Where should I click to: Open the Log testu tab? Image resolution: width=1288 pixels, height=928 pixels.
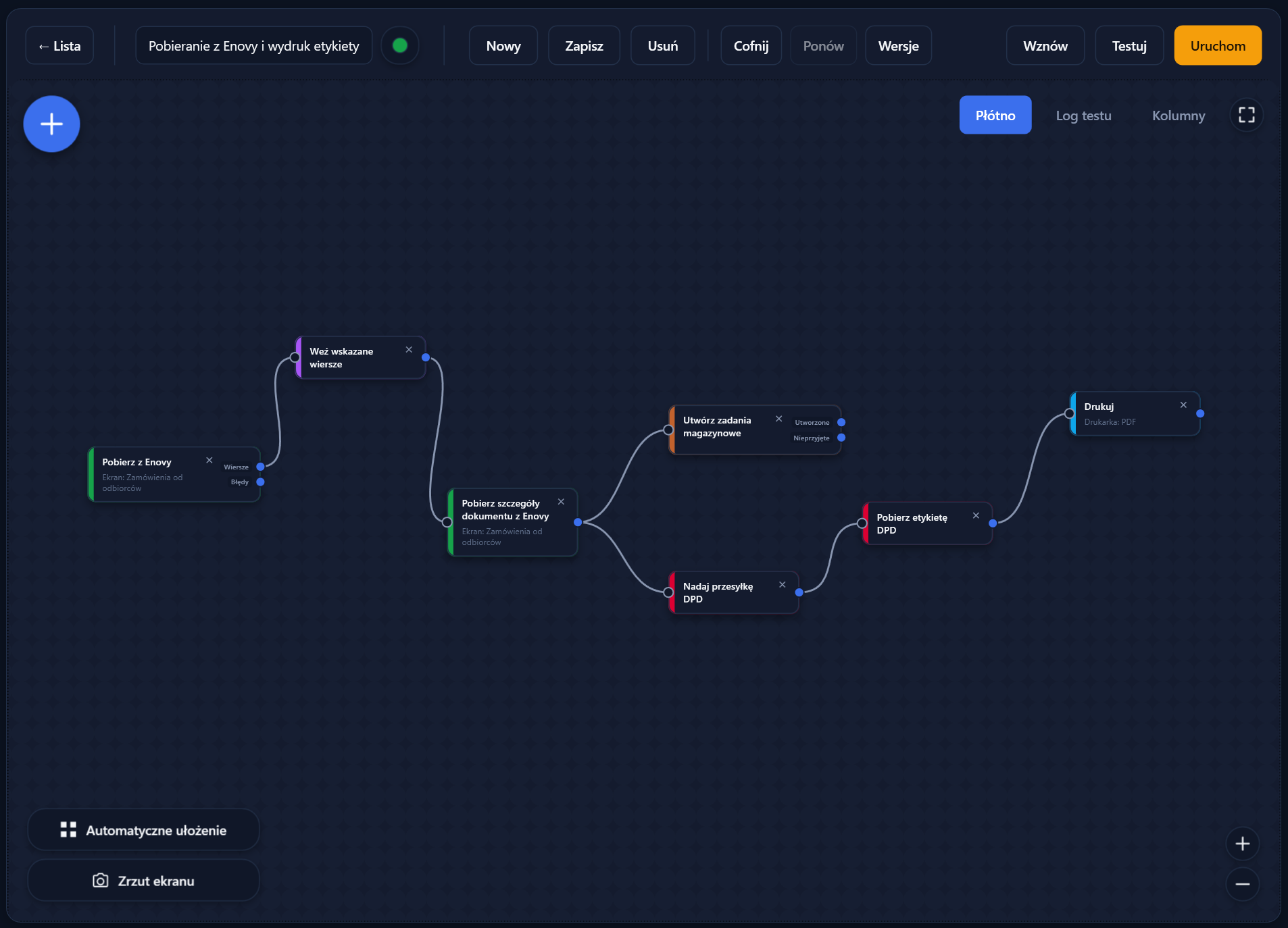click(1083, 115)
